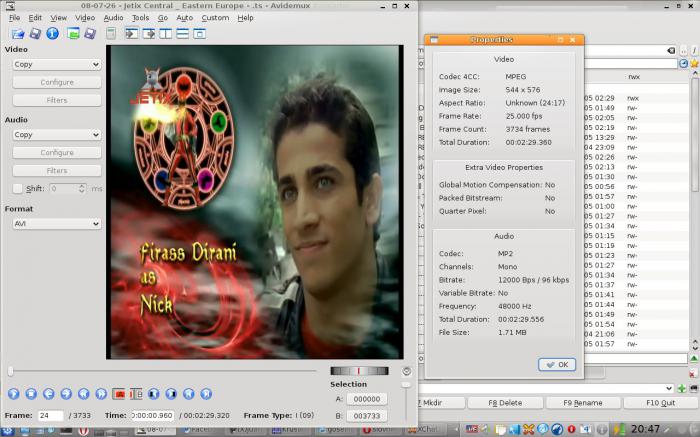The image size is (700, 437).
Task: Click F10 Quit in Krusader
Action: (660, 403)
